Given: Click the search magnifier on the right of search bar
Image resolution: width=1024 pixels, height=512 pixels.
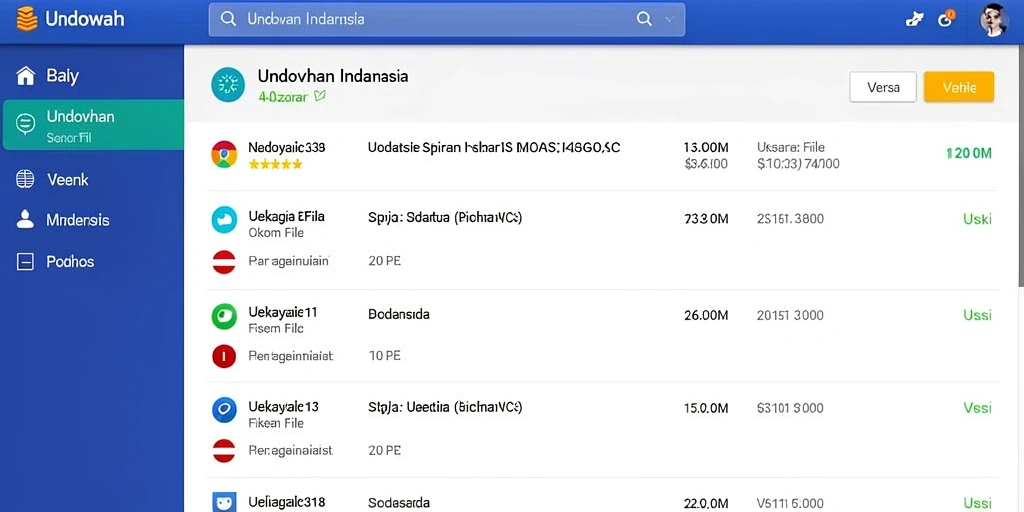Looking at the screenshot, I should click(x=644, y=19).
